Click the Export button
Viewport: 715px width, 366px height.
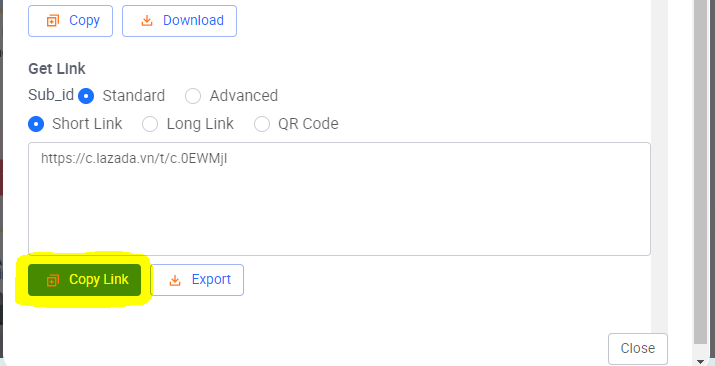click(x=197, y=280)
